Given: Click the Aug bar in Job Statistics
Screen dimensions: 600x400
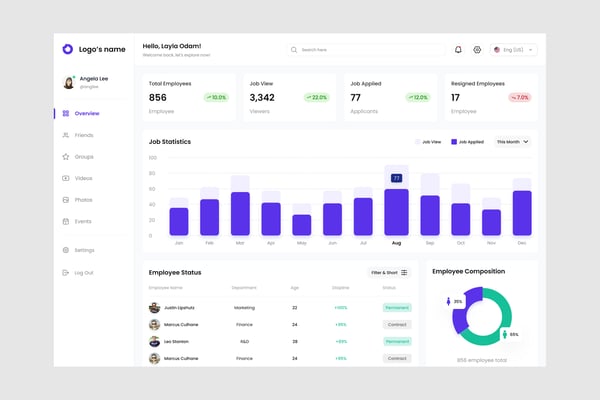Looking at the screenshot, I should click(x=396, y=212).
